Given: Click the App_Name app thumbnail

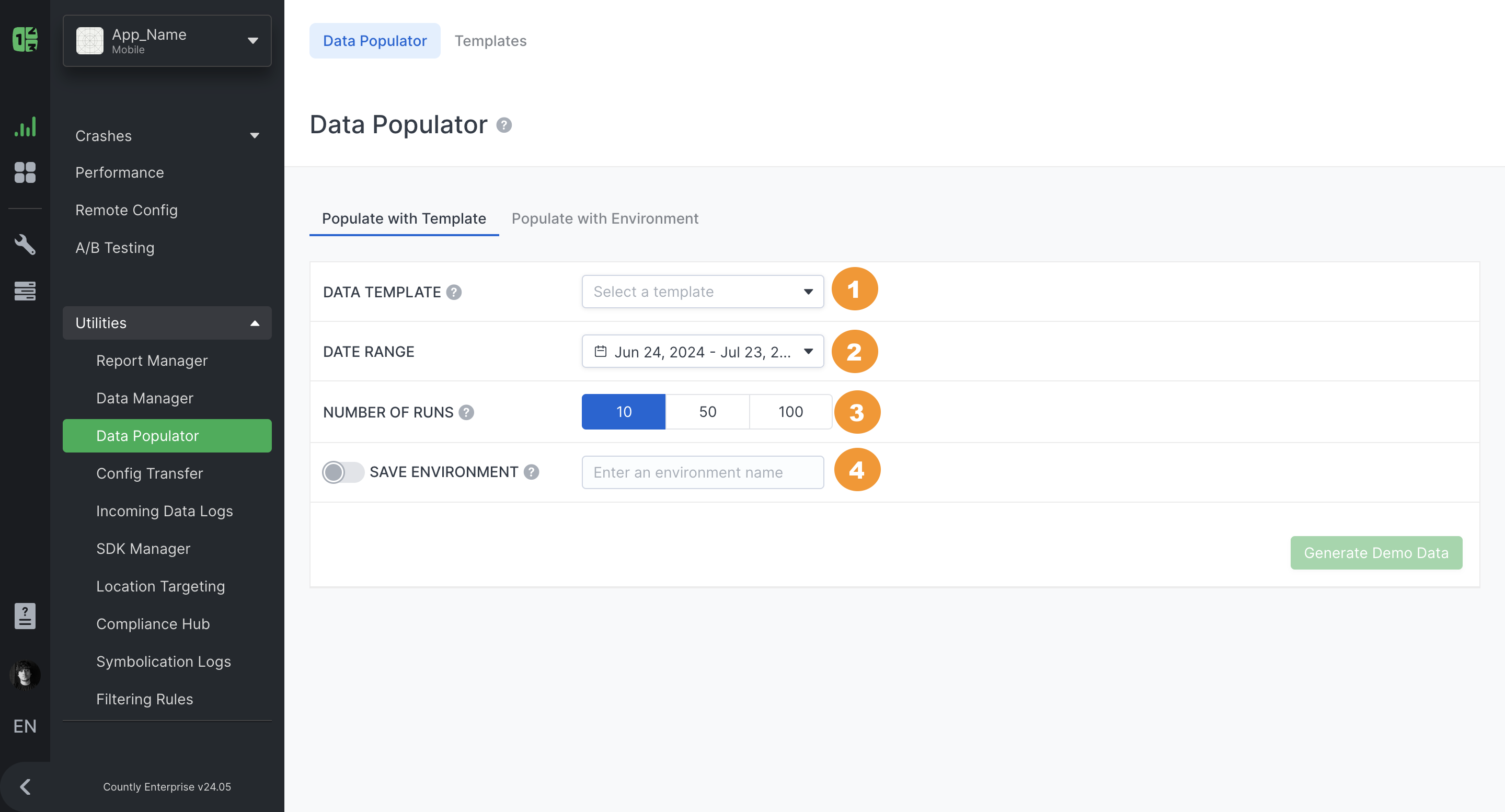Looking at the screenshot, I should (90, 41).
